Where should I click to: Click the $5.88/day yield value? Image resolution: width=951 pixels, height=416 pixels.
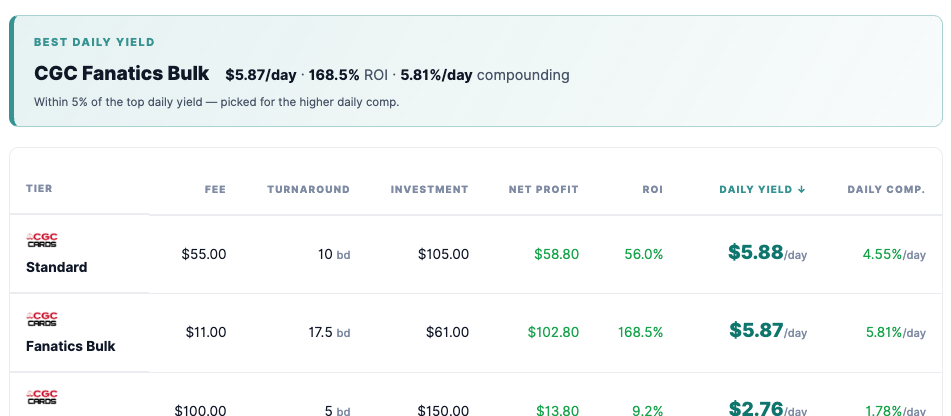pyautogui.click(x=767, y=252)
